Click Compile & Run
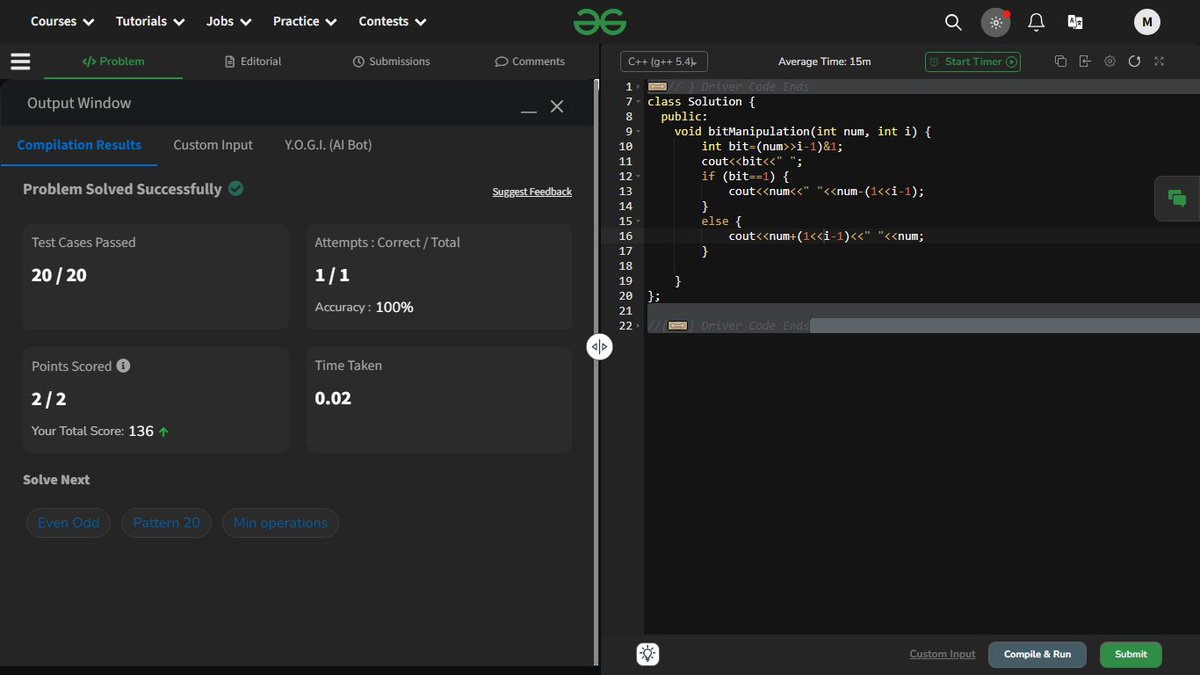This screenshot has height=675, width=1200. 1037,654
